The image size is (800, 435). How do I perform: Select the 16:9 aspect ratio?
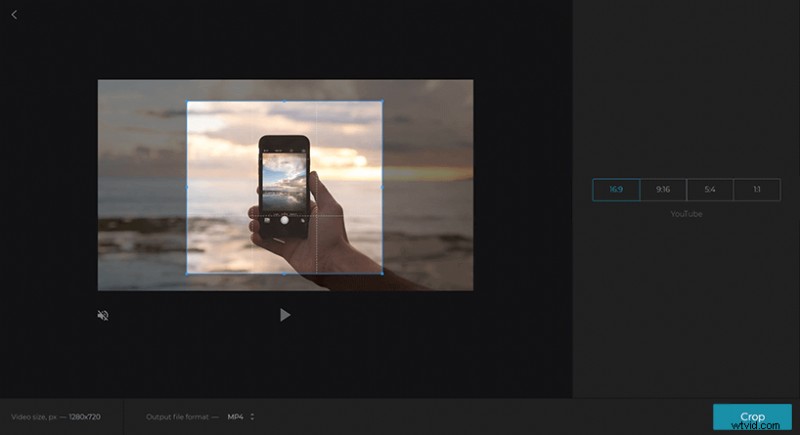tap(616, 190)
